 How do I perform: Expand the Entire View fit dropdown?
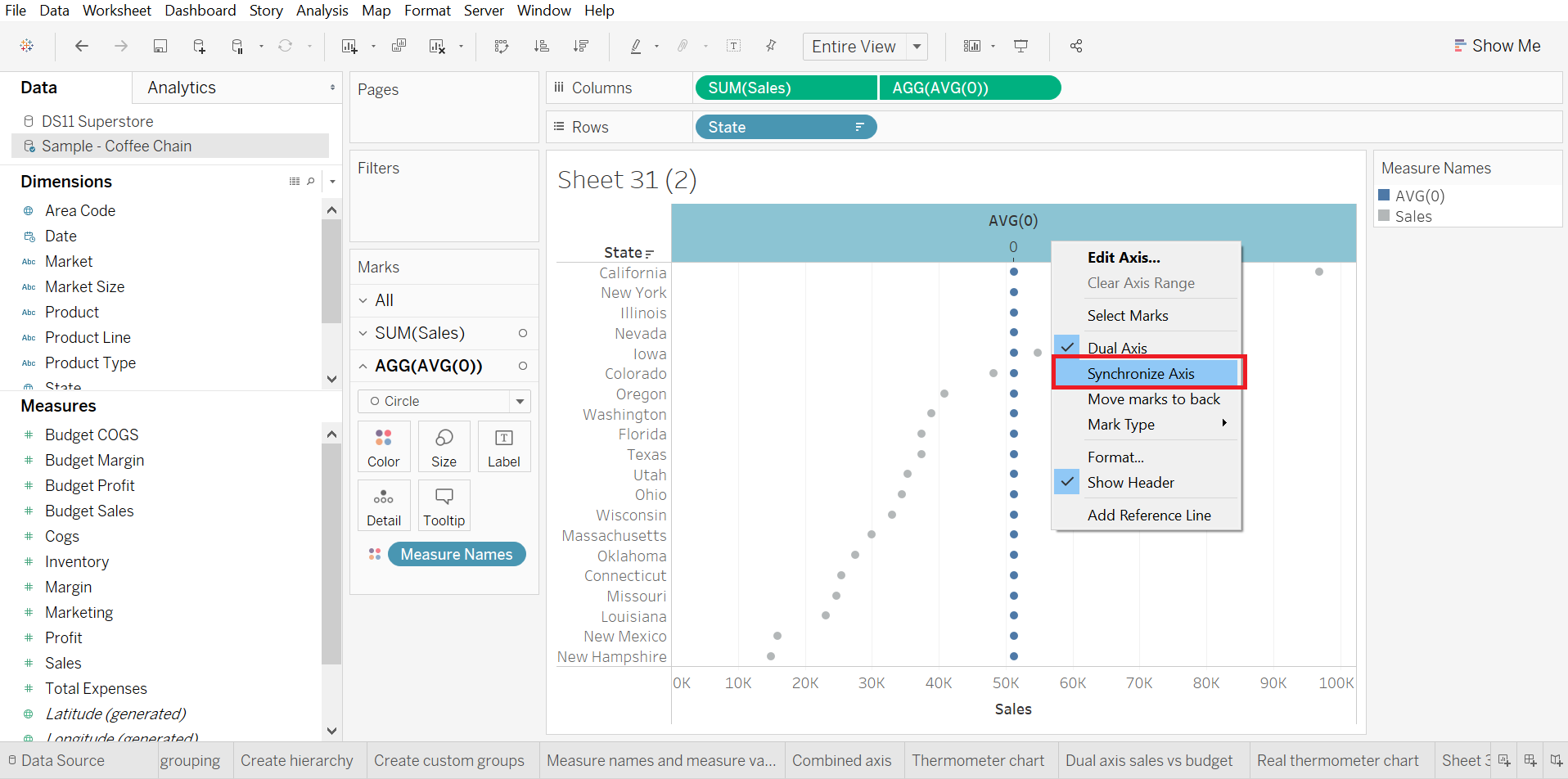coord(917,47)
